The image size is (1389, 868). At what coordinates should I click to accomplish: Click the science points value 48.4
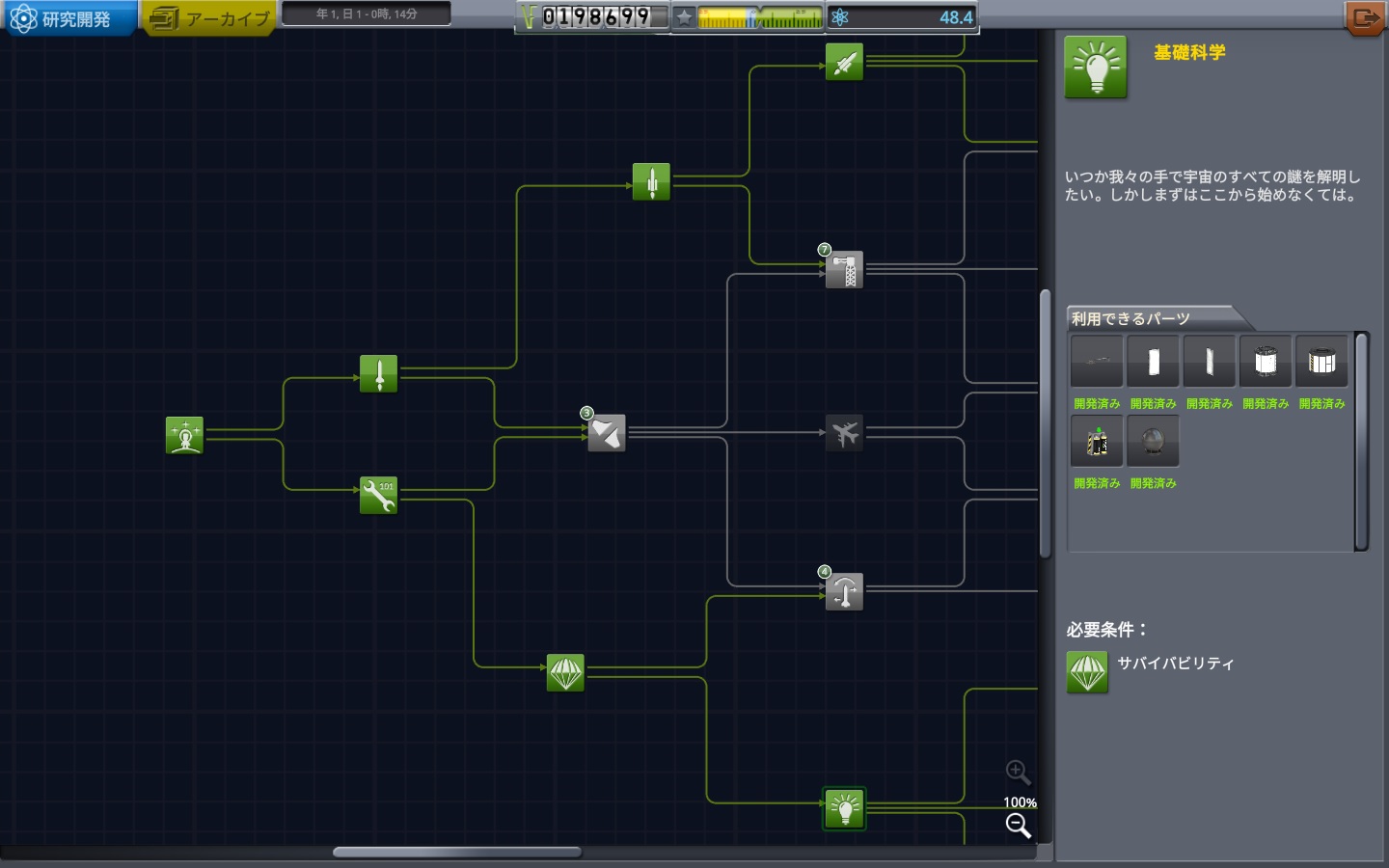point(956,17)
